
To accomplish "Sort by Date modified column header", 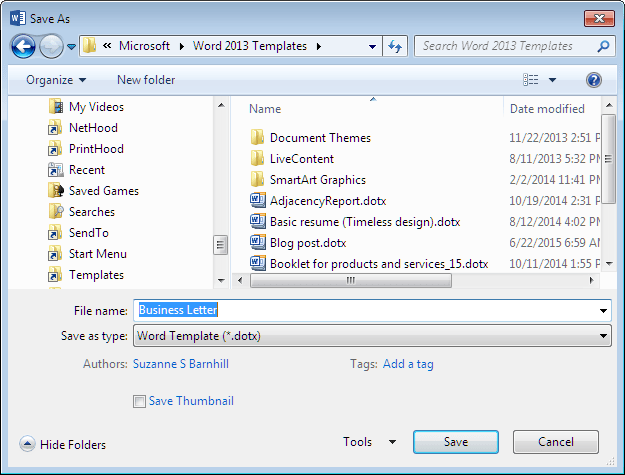I will [547, 109].
